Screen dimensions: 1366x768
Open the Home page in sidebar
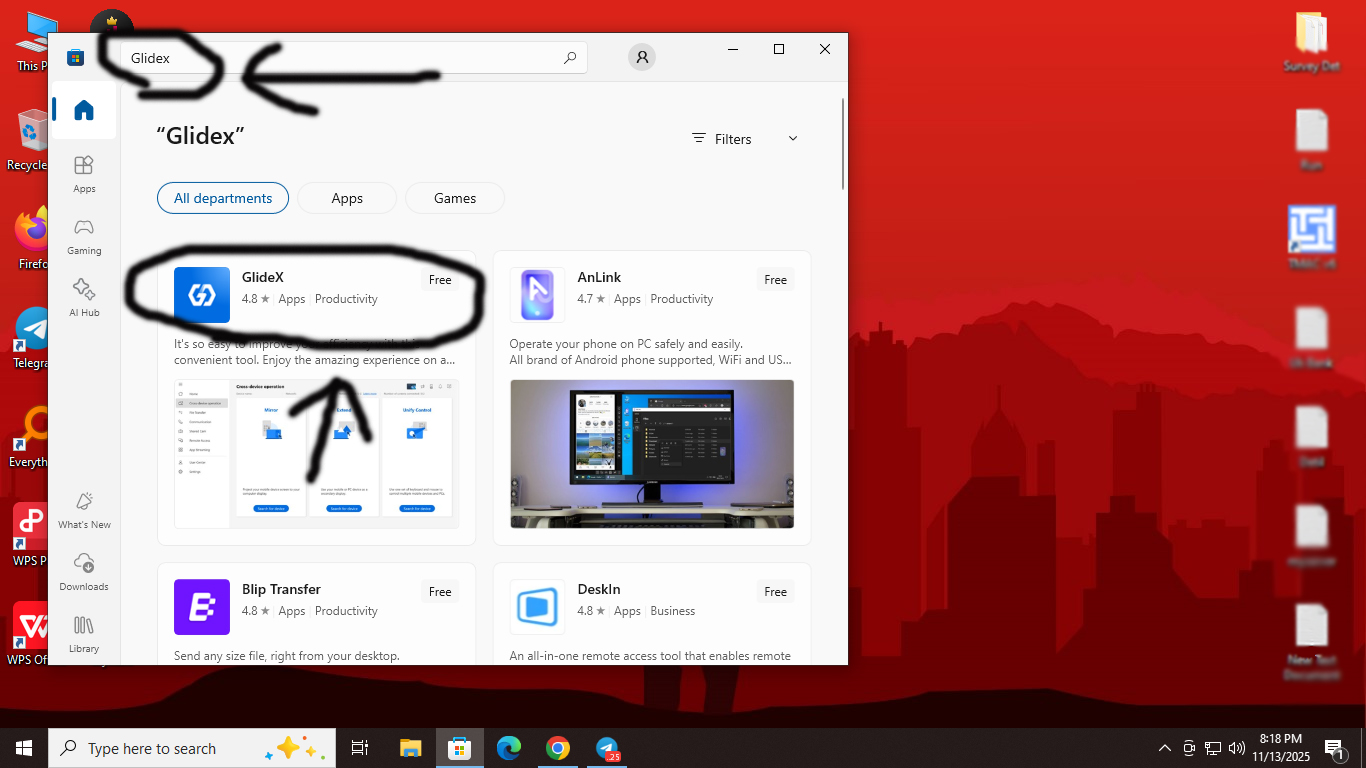coord(84,111)
